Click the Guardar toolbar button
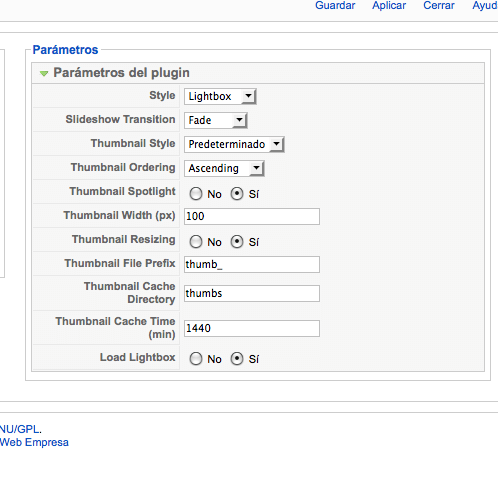Image resolution: width=498 pixels, height=480 pixels. (x=335, y=5)
